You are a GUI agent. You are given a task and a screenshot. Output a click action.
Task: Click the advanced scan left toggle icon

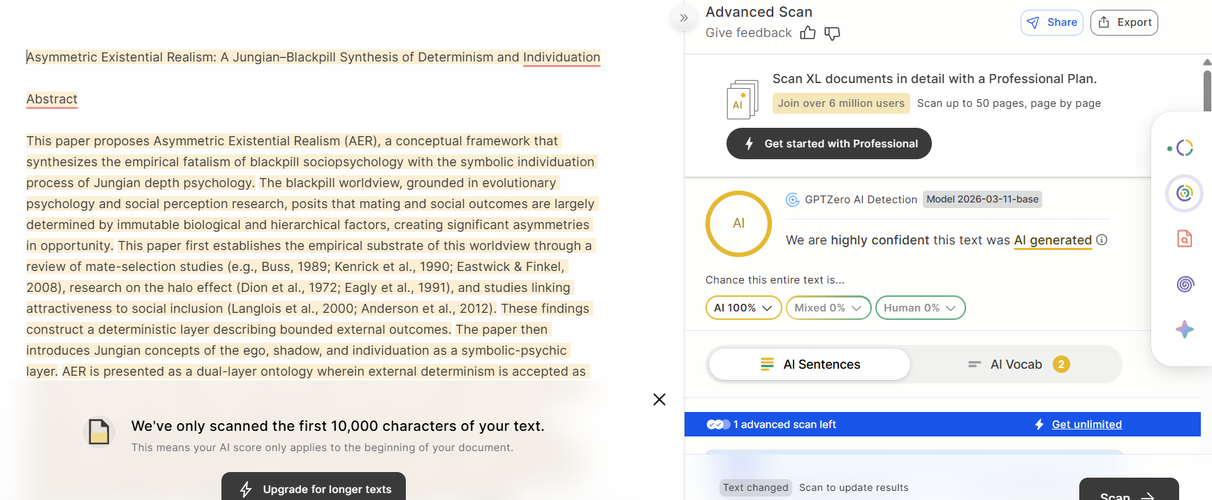[x=718, y=424]
